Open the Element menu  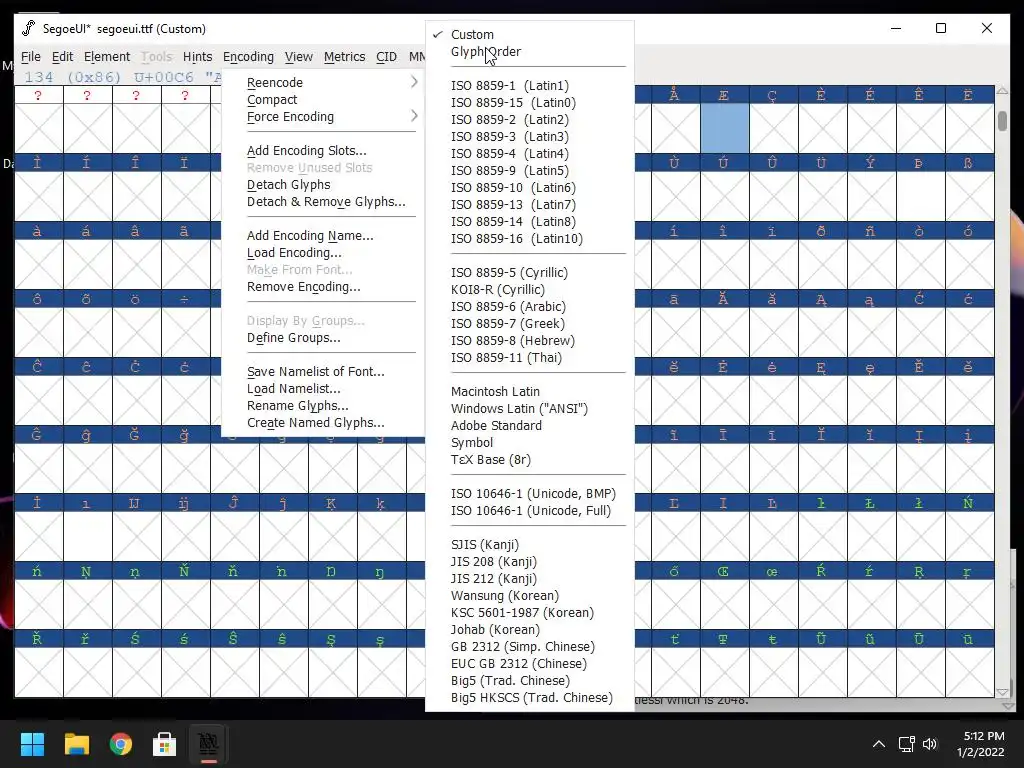click(107, 57)
